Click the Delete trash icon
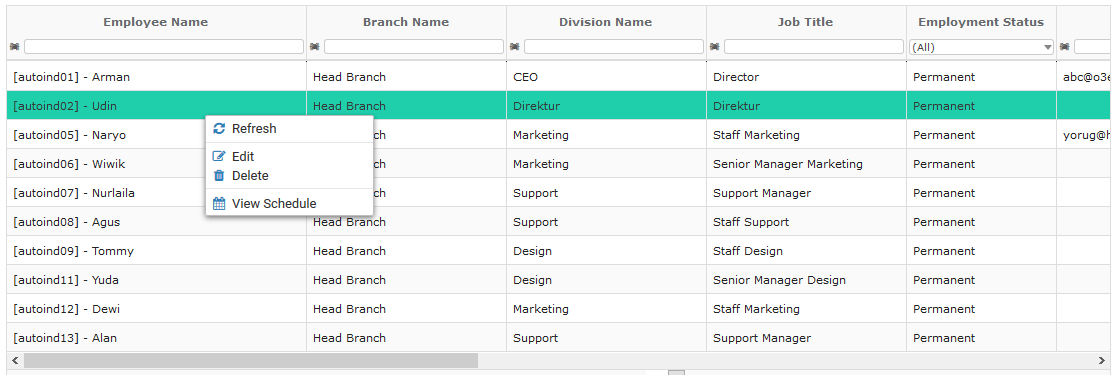Screen dimensions: 1116x375 click(x=219, y=175)
